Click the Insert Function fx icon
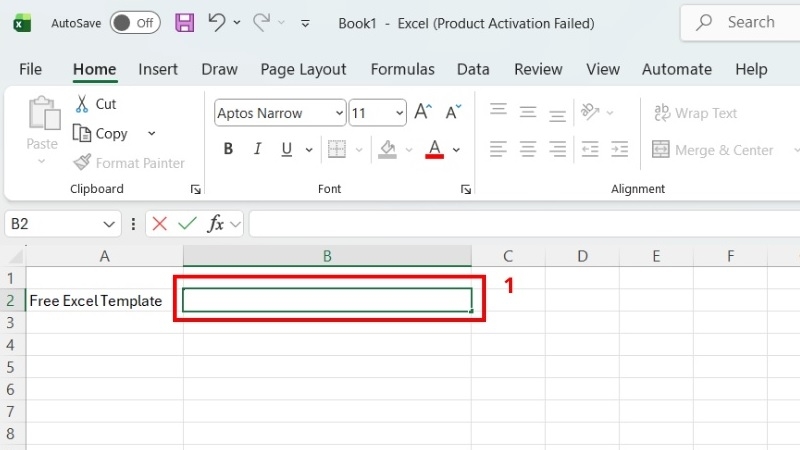Viewport: 800px width, 450px height. click(x=215, y=223)
